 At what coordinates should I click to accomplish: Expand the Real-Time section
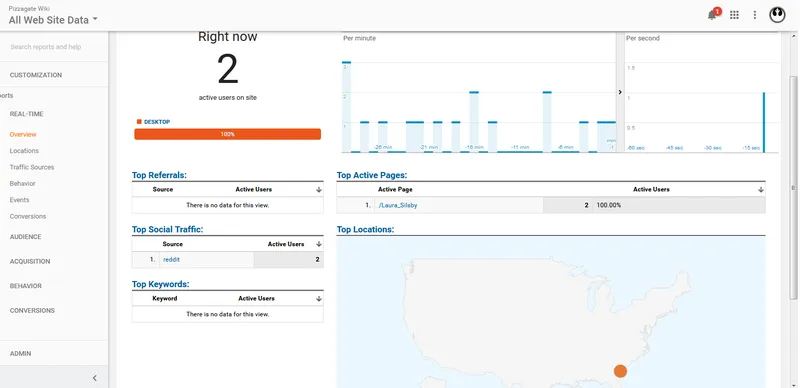(27, 114)
